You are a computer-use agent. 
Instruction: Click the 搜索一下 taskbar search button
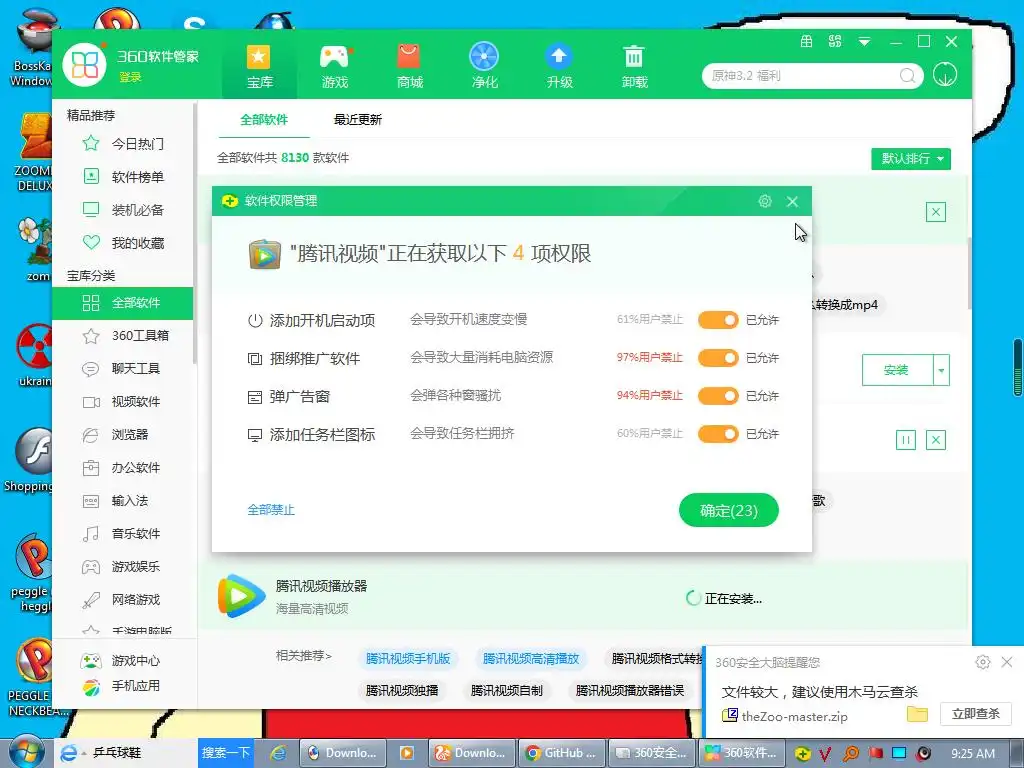[x=225, y=753]
